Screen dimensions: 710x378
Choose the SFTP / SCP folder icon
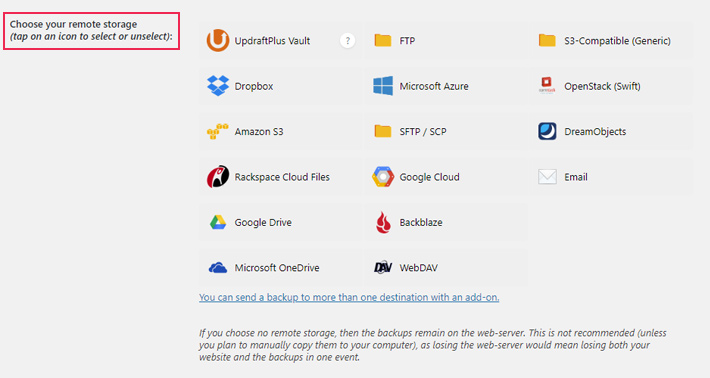[x=383, y=131]
